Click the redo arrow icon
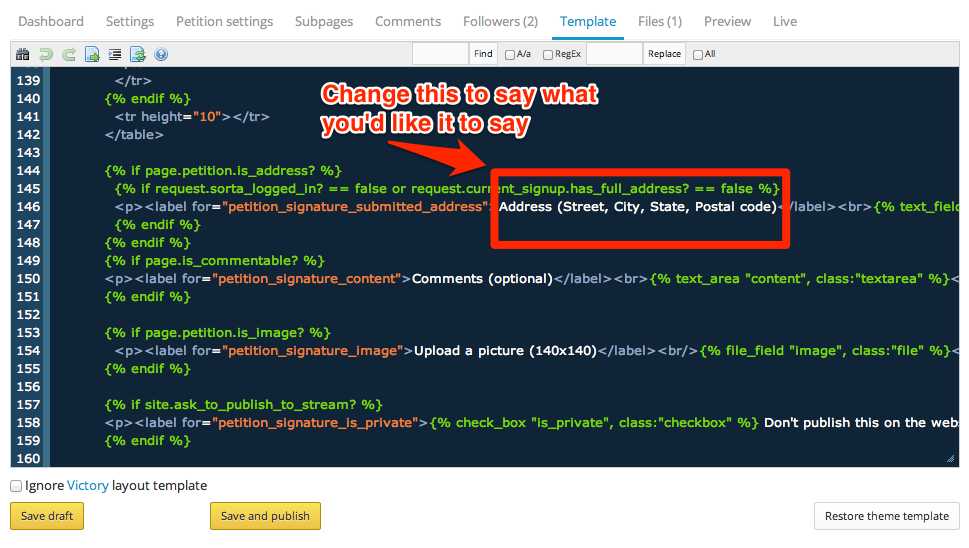This screenshot has height=548, width=969. pyautogui.click(x=69, y=54)
